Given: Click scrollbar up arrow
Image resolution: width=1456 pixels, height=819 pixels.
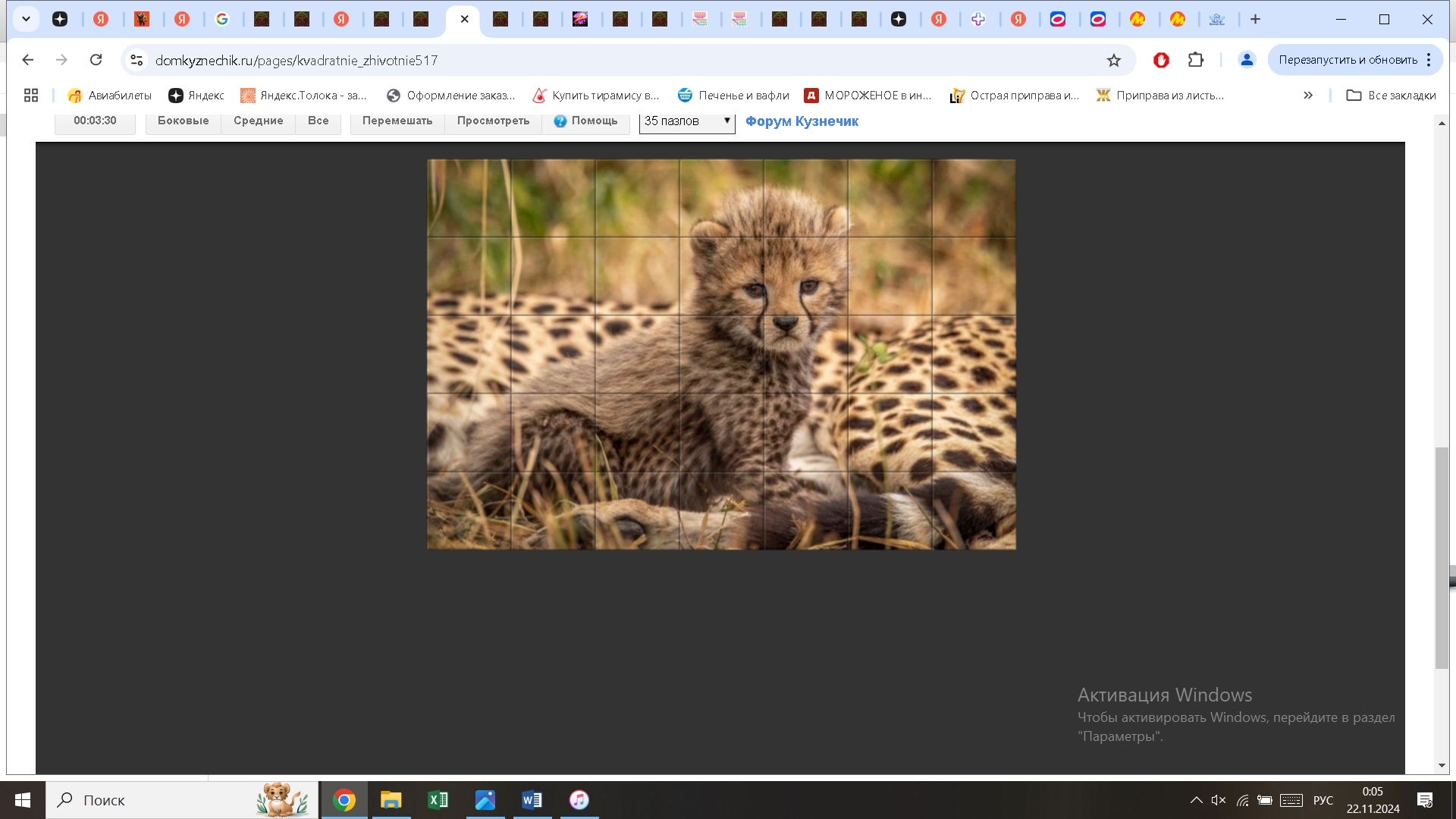Looking at the screenshot, I should click(x=1442, y=123).
